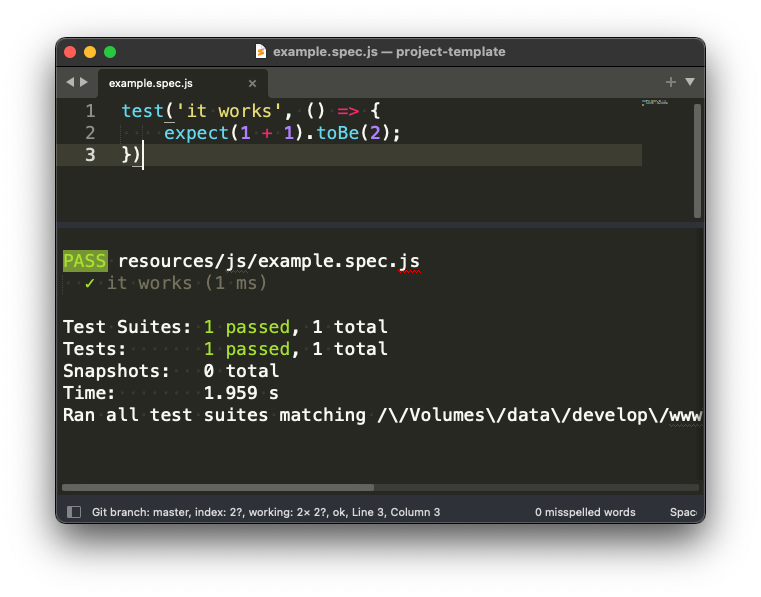Click line number 3 in the gutter
The width and height of the screenshot is (761, 597).
click(90, 155)
